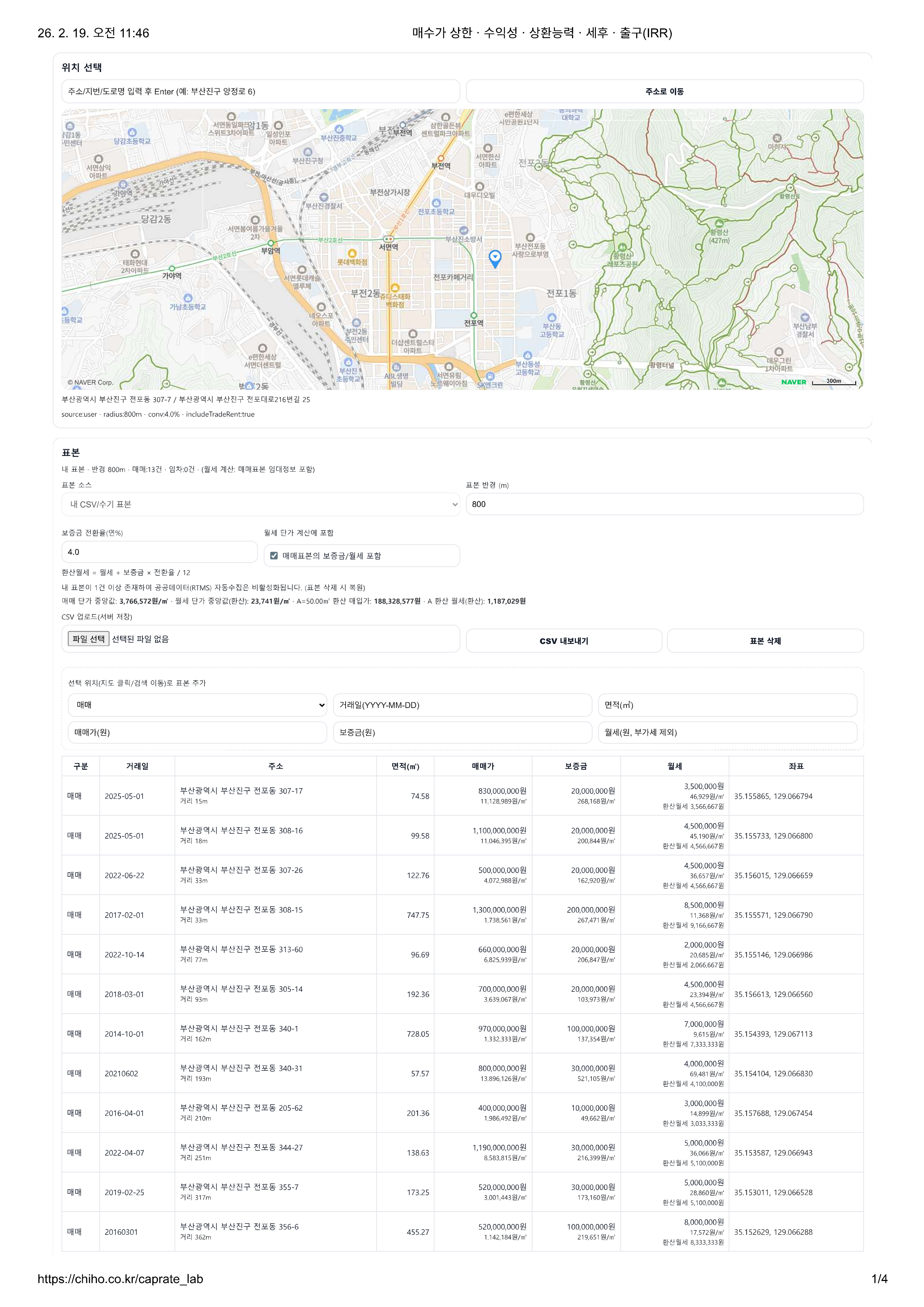Click the 거래일(YYYY-MM-DD) input field
This screenshot has width=924, height=1307.
pyautogui.click(x=462, y=705)
